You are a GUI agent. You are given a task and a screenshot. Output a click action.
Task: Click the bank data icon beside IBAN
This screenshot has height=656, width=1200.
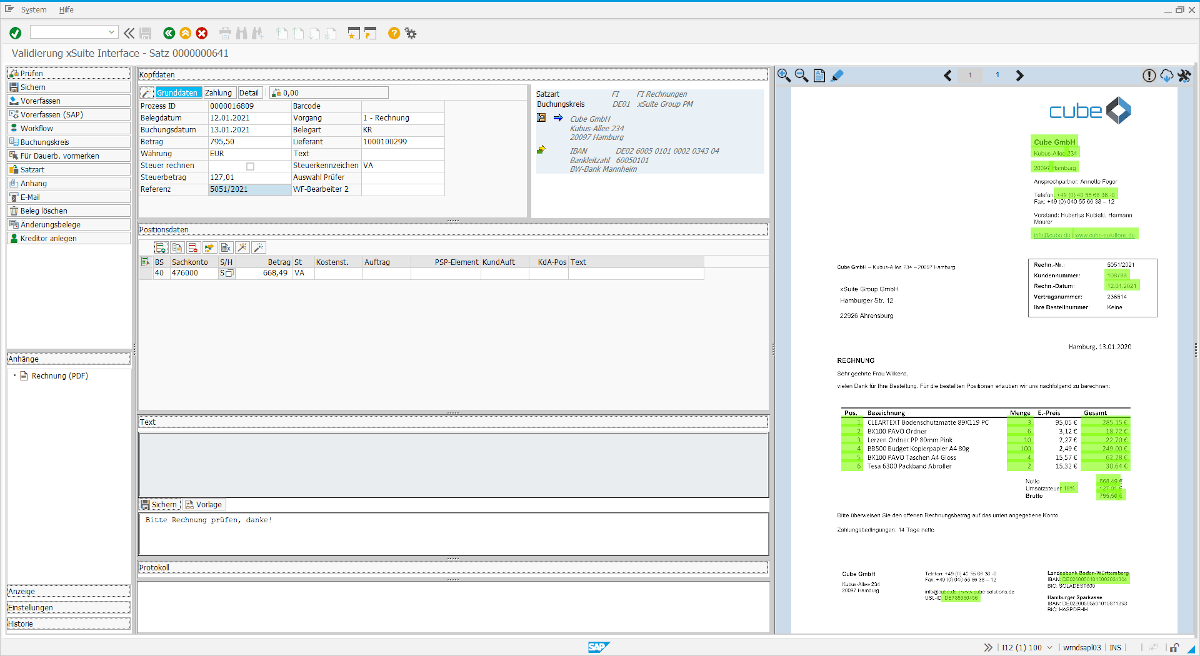pyautogui.click(x=542, y=150)
